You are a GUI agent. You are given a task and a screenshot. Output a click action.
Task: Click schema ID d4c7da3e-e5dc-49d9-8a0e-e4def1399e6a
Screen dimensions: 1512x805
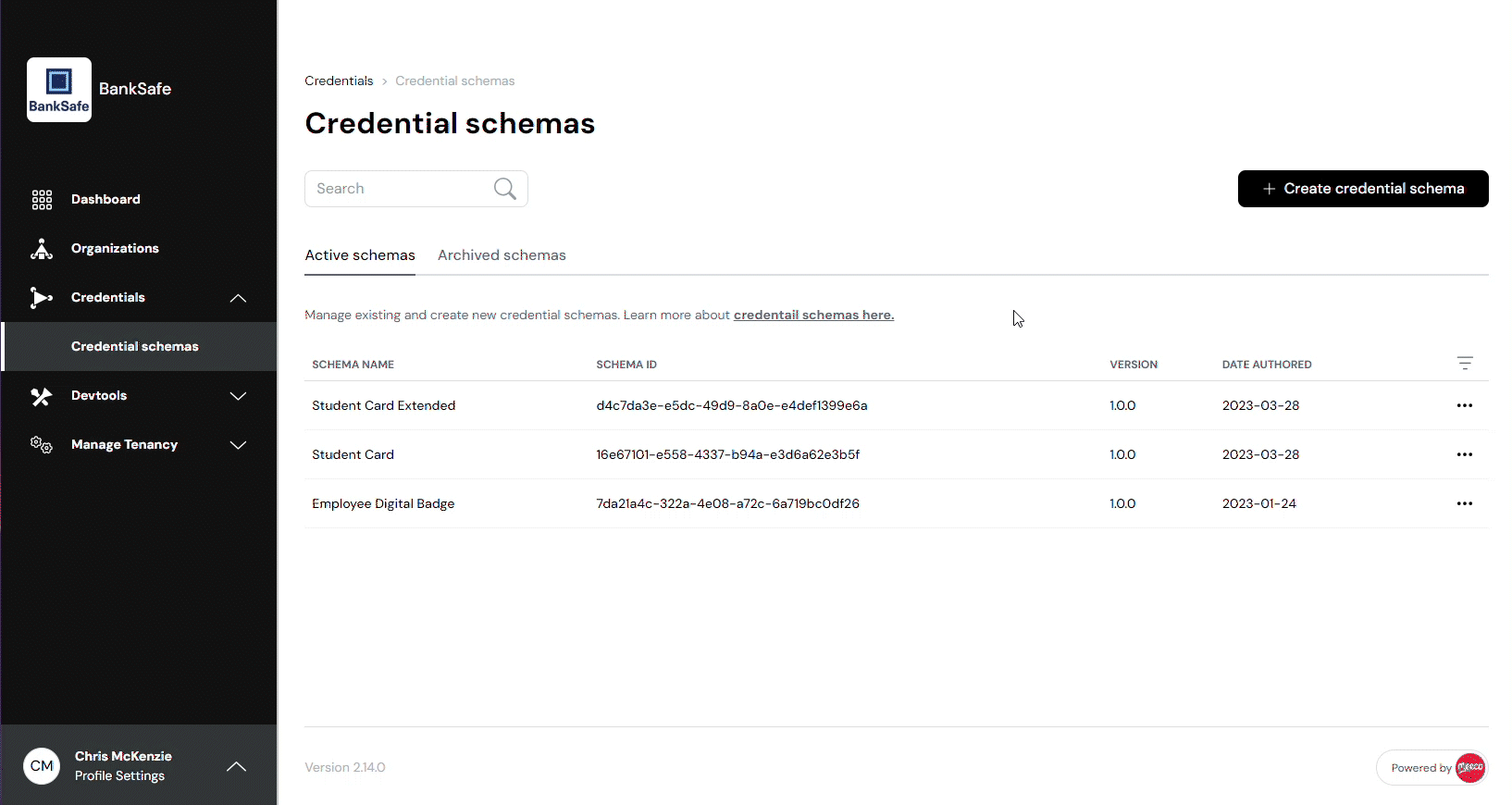732,405
